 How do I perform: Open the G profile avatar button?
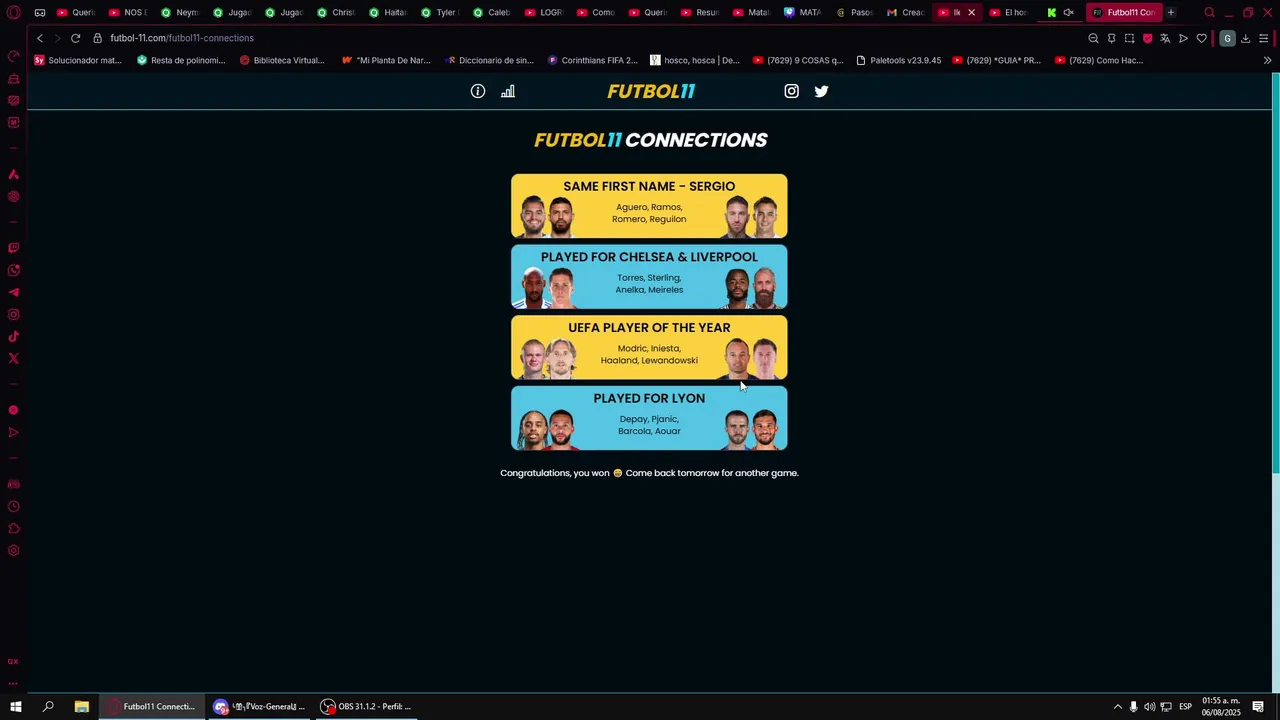[x=1227, y=38]
